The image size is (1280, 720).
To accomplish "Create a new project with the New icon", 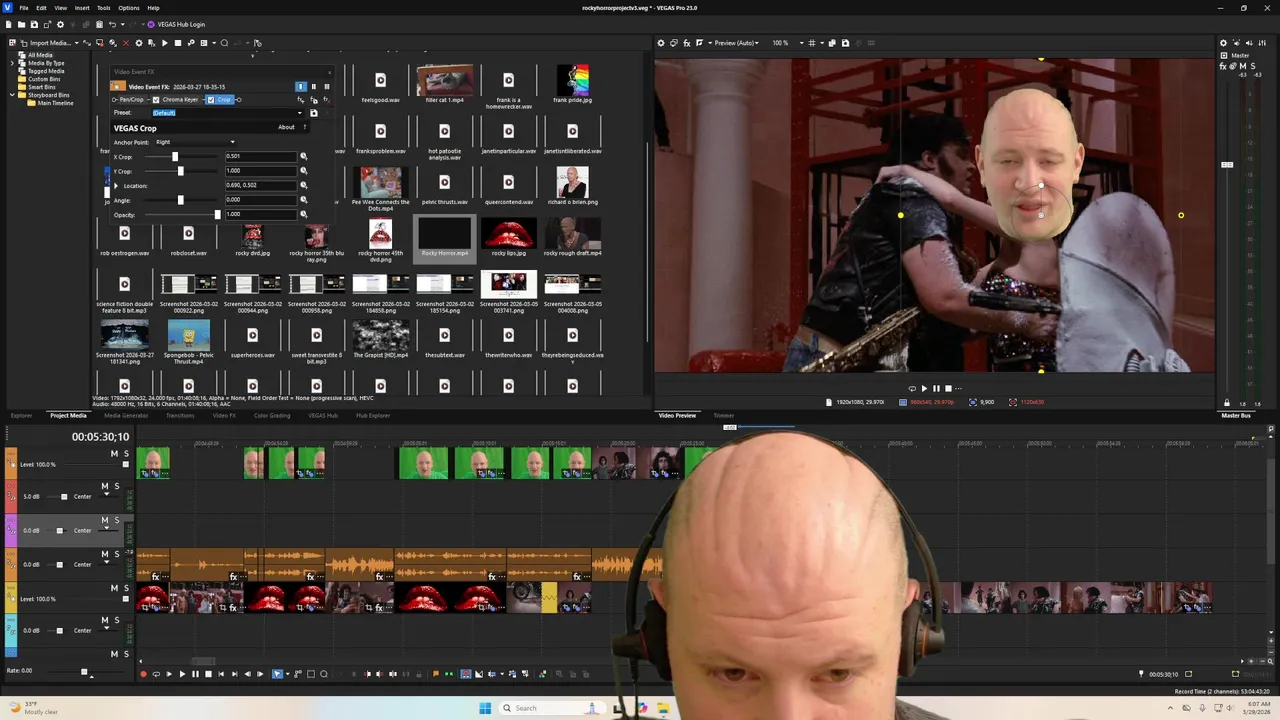I will (9, 24).
